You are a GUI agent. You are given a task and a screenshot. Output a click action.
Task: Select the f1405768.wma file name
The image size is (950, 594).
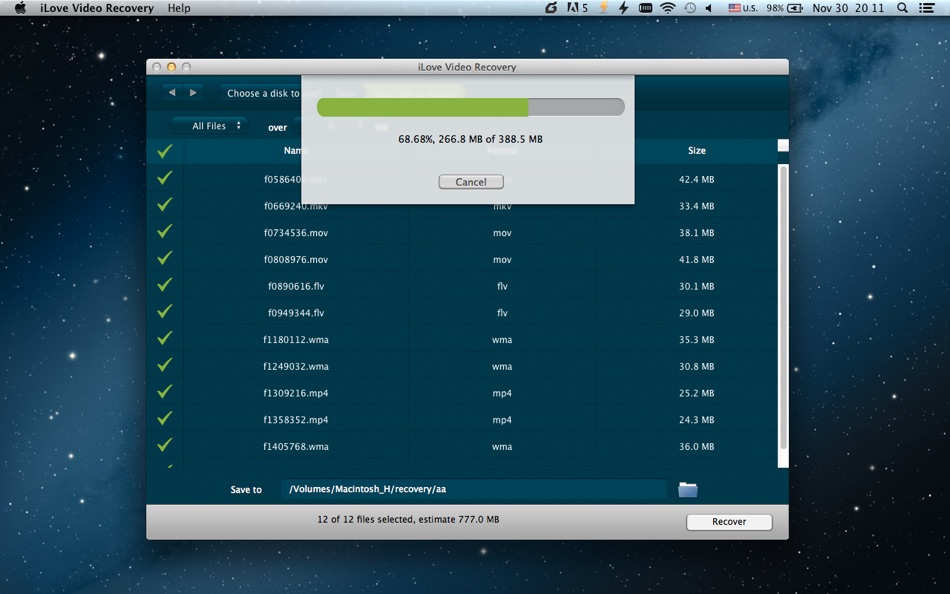296,446
